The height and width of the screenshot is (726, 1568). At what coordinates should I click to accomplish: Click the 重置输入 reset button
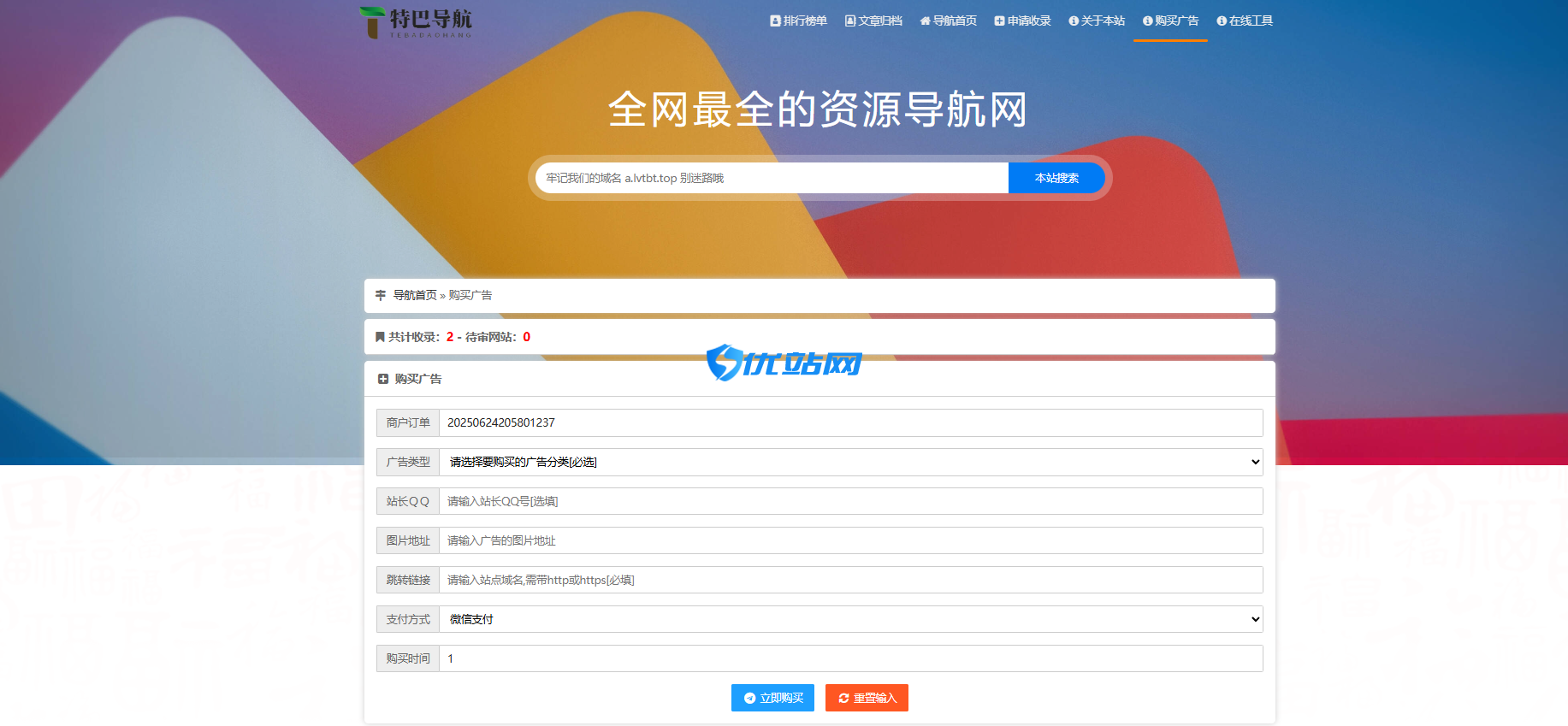click(867, 698)
